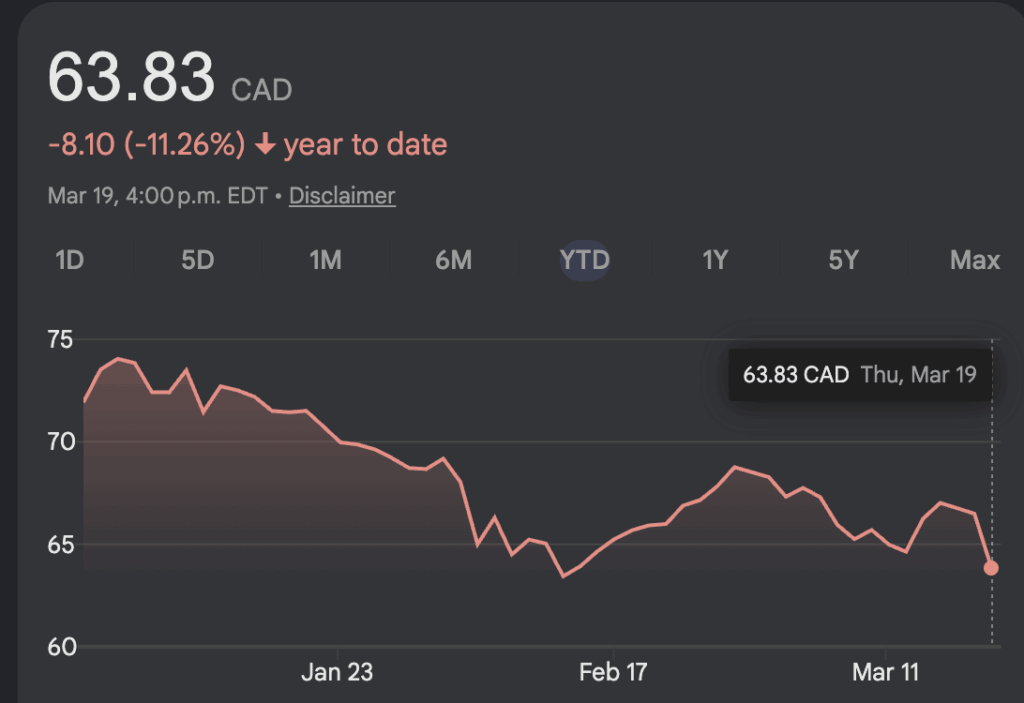1024x703 pixels.
Task: Select the 5D chart range
Action: tap(197, 260)
